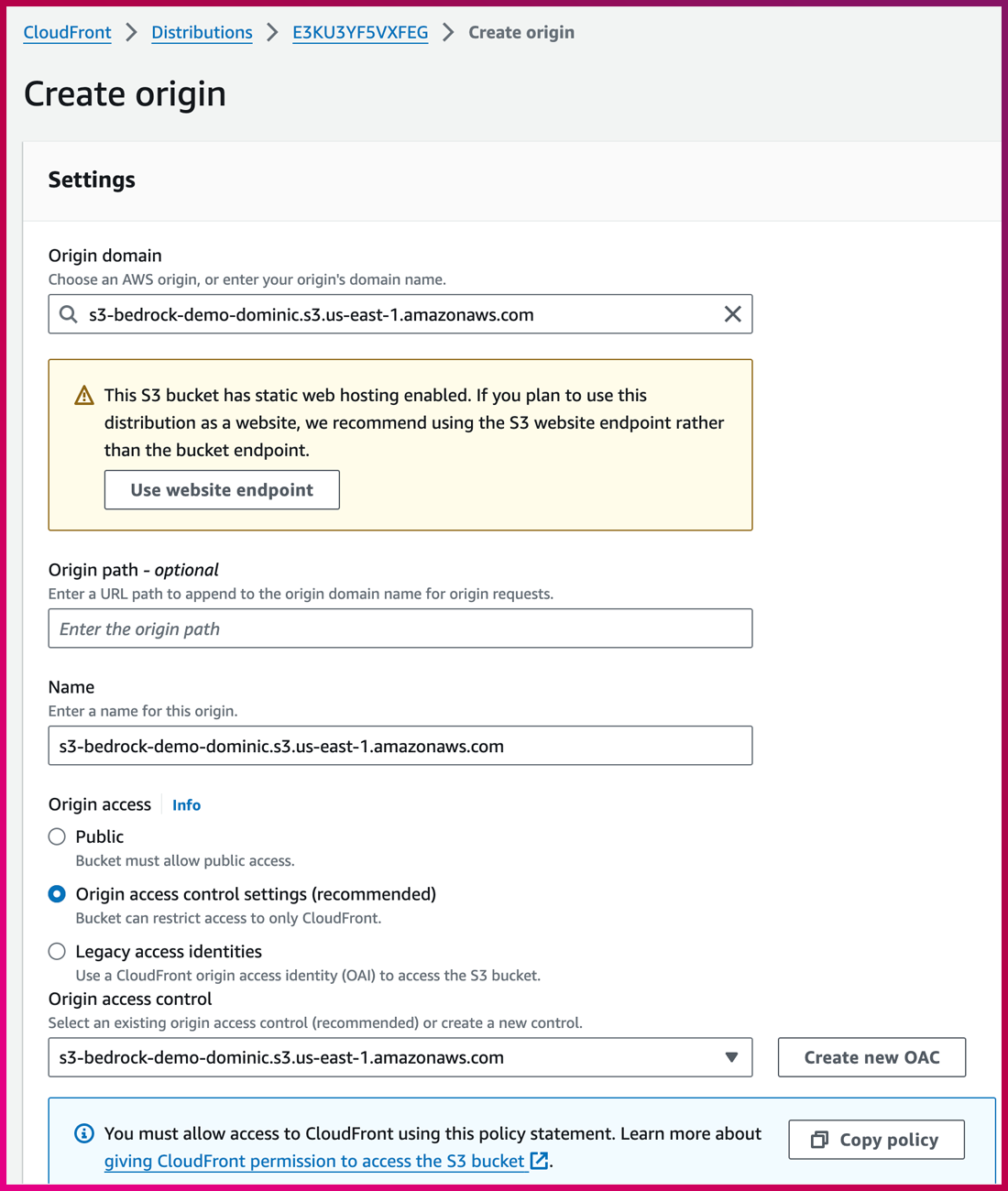Open distribution E3KU3YF5VXFEG breadcrumb
1008x1191 pixels.
coord(360,33)
